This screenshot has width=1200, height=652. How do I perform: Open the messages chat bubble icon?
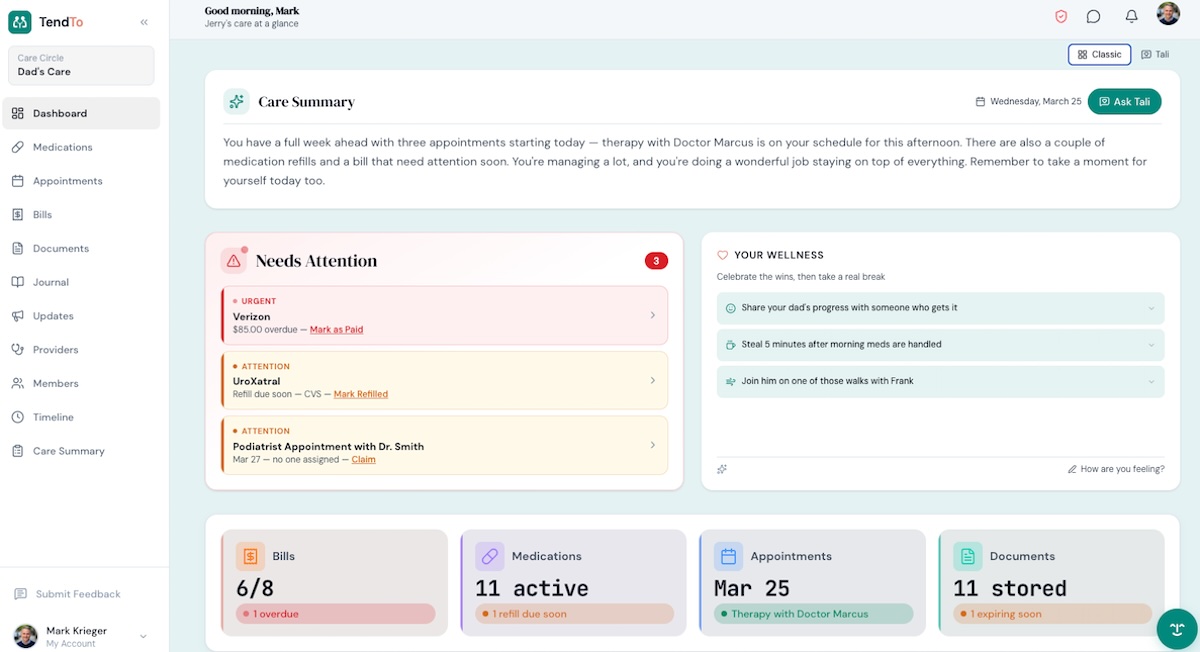(1093, 16)
